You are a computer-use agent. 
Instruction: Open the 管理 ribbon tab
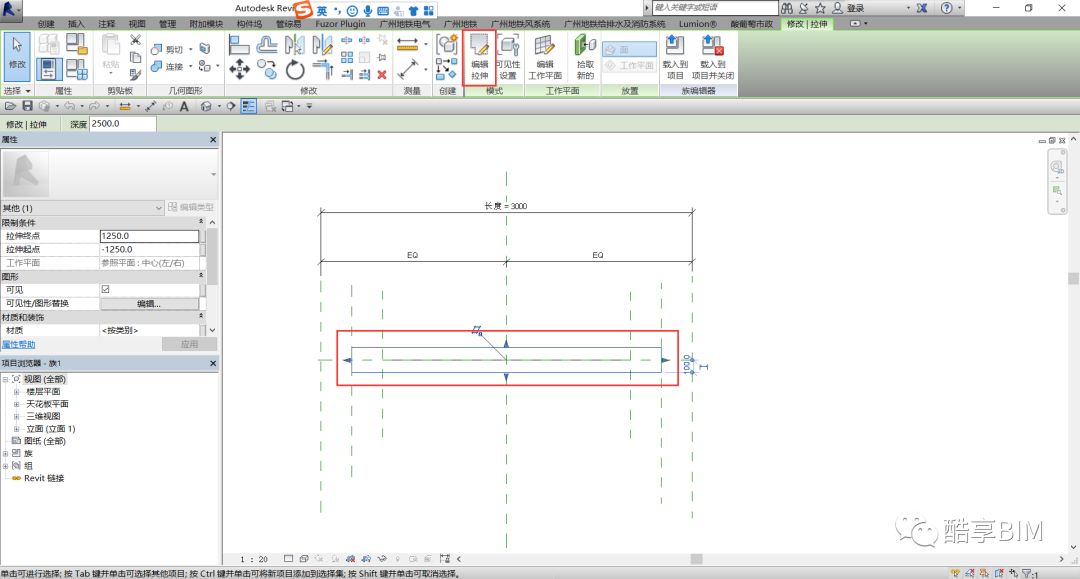point(167,23)
